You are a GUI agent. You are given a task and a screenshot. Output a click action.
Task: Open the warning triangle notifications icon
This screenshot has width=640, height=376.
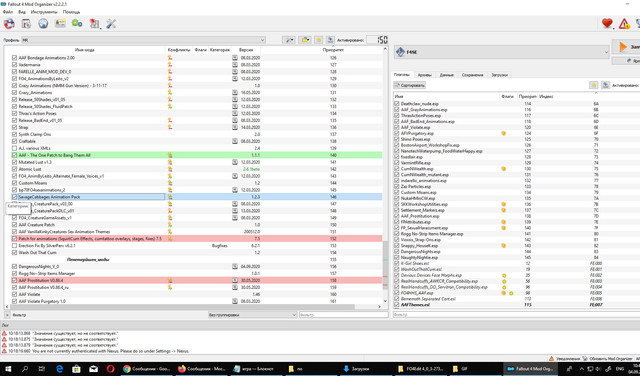pos(624,24)
